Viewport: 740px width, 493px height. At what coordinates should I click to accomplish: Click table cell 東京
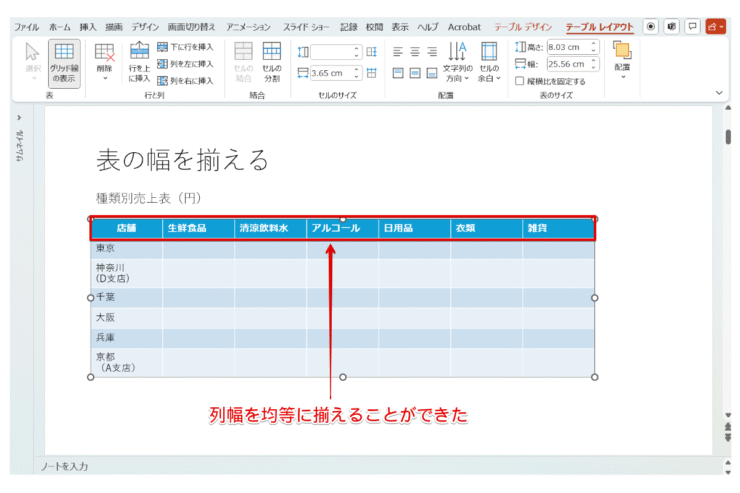pos(126,249)
